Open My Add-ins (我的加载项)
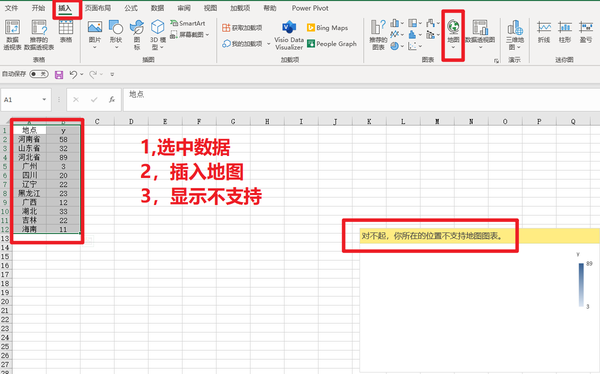600x374 pixels. [243, 44]
